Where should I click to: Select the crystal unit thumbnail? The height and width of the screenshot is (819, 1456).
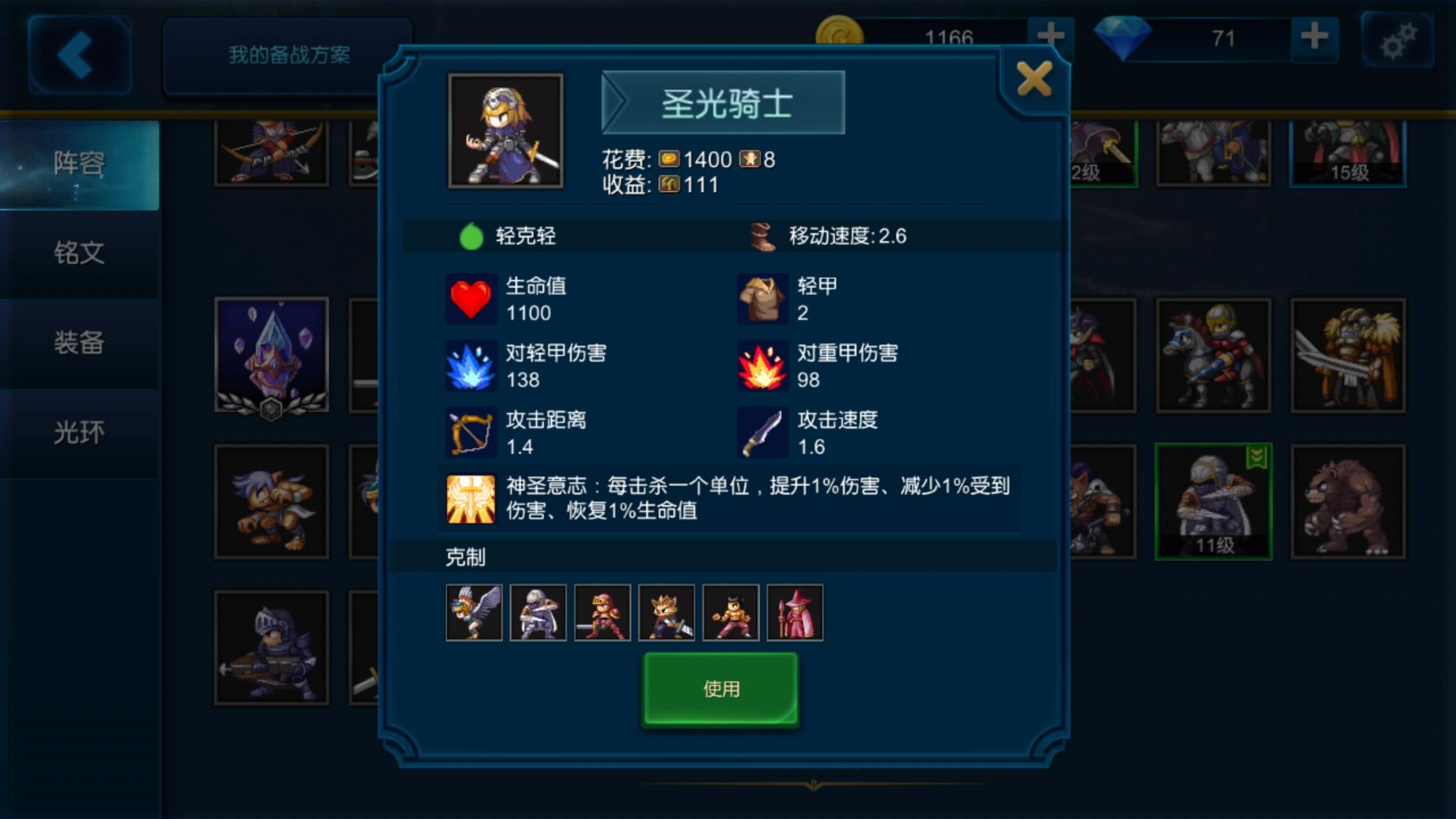271,355
